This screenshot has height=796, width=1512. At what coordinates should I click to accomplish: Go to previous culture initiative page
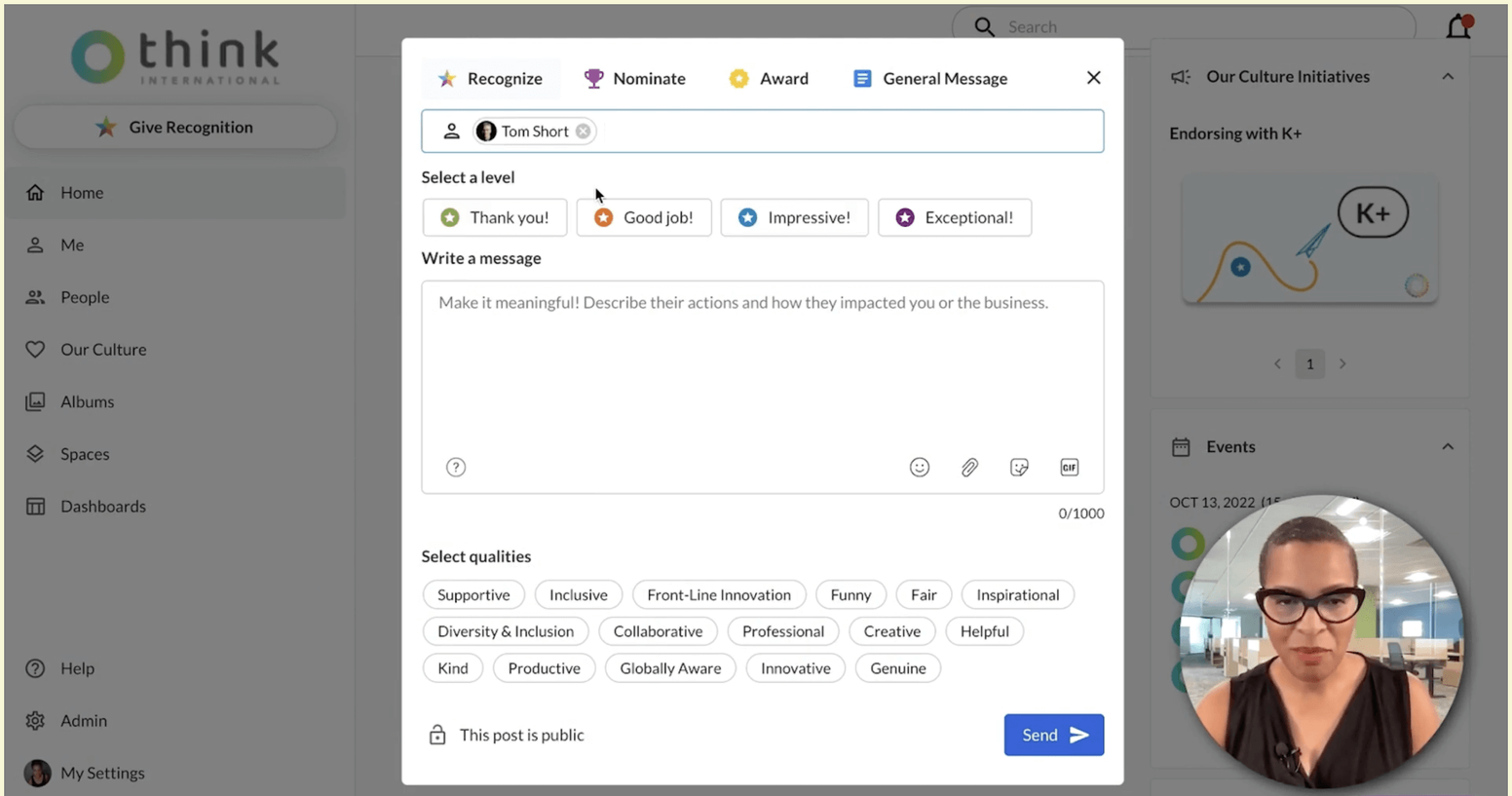pos(1277,364)
